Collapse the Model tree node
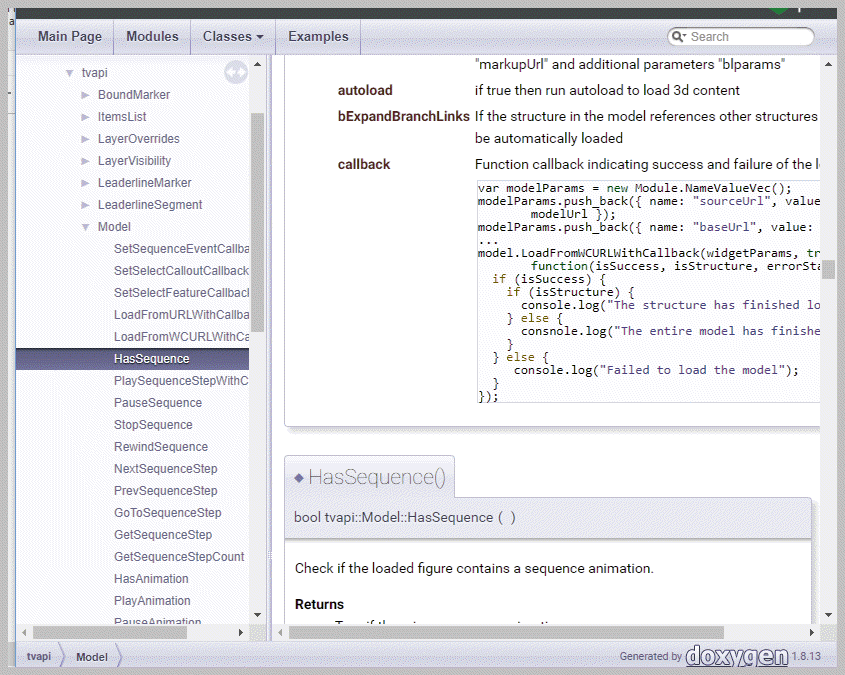The image size is (845, 675). [85, 227]
